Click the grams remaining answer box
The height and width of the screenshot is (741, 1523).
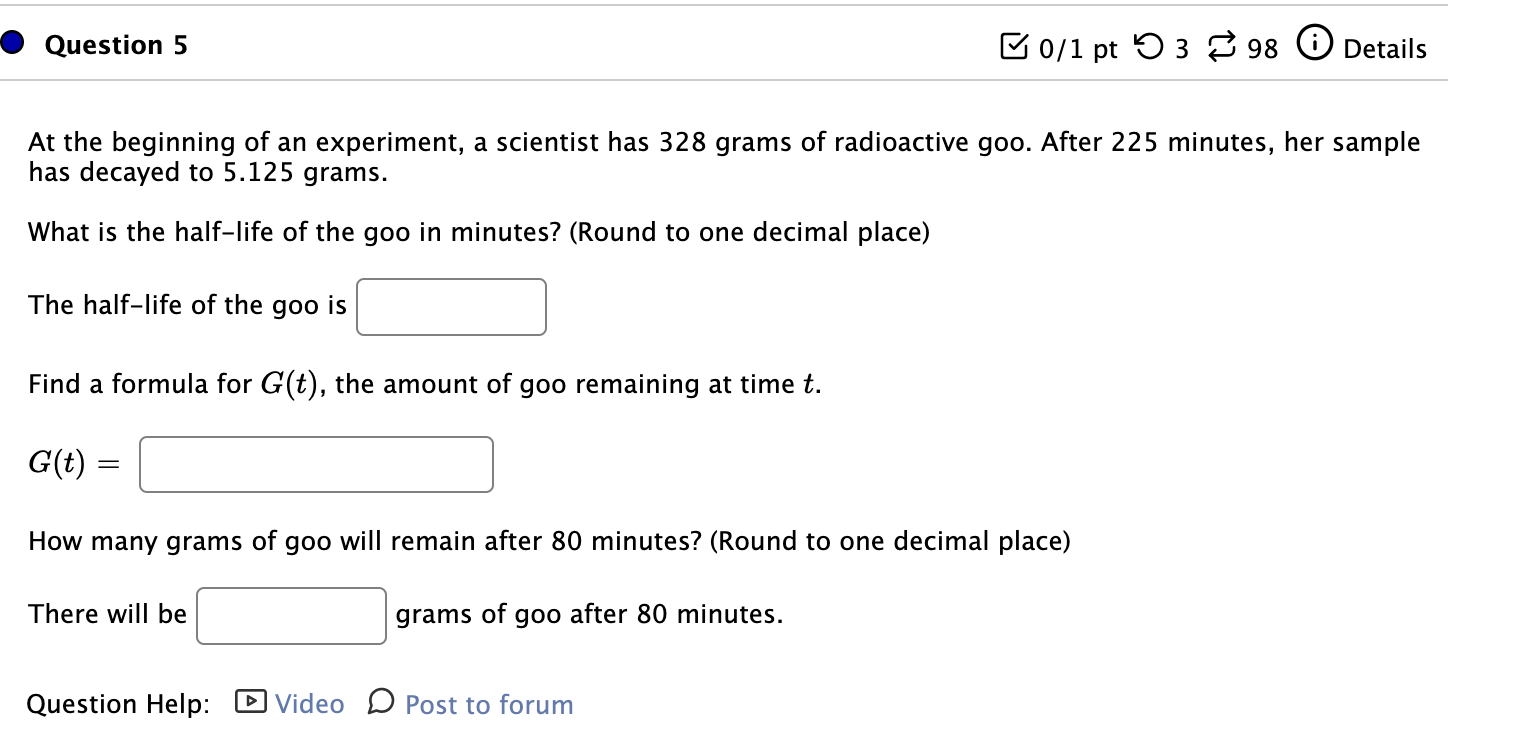pos(291,615)
